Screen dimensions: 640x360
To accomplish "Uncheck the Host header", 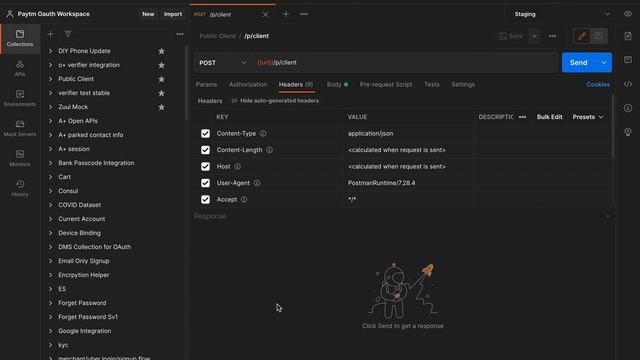I will click(205, 167).
